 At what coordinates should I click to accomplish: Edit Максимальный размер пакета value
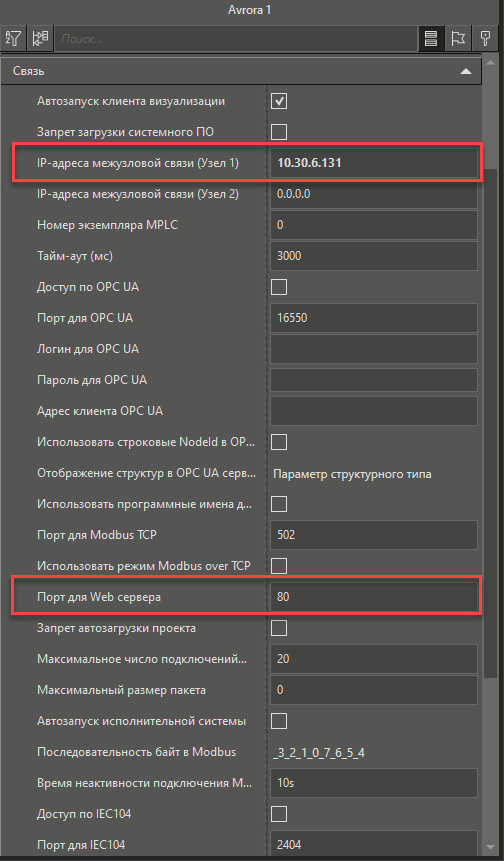(374, 690)
